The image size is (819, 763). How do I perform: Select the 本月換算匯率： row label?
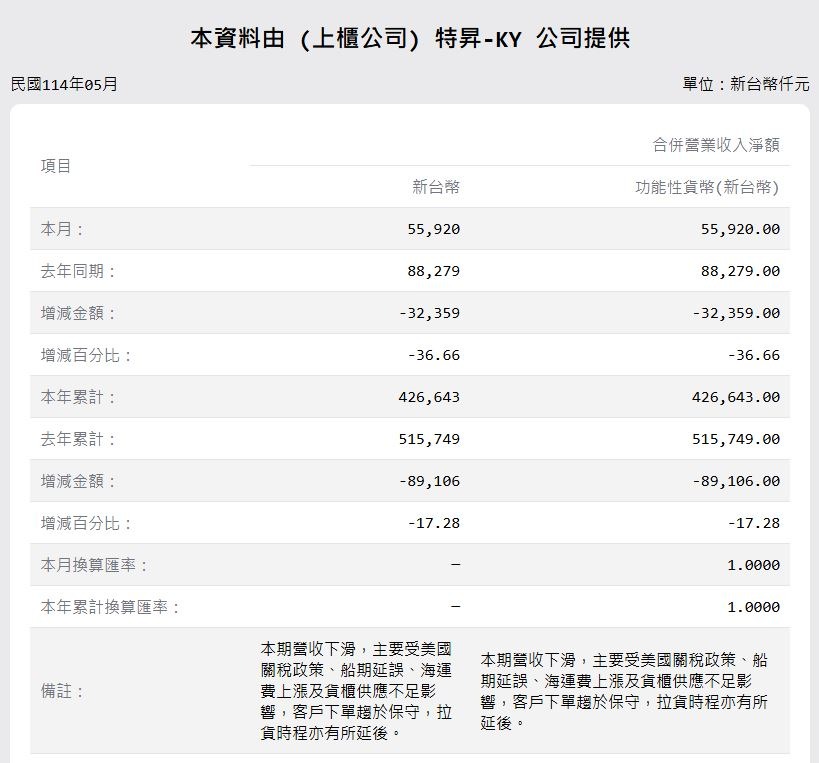94,565
